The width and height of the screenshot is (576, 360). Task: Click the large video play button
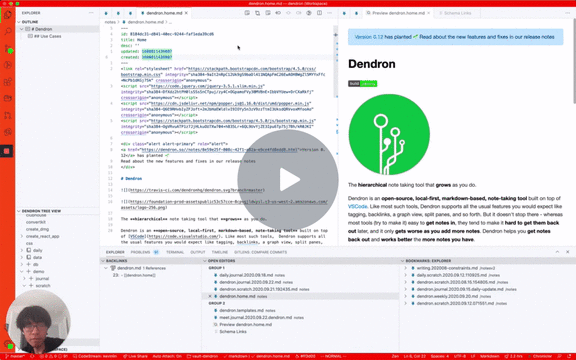[288, 180]
